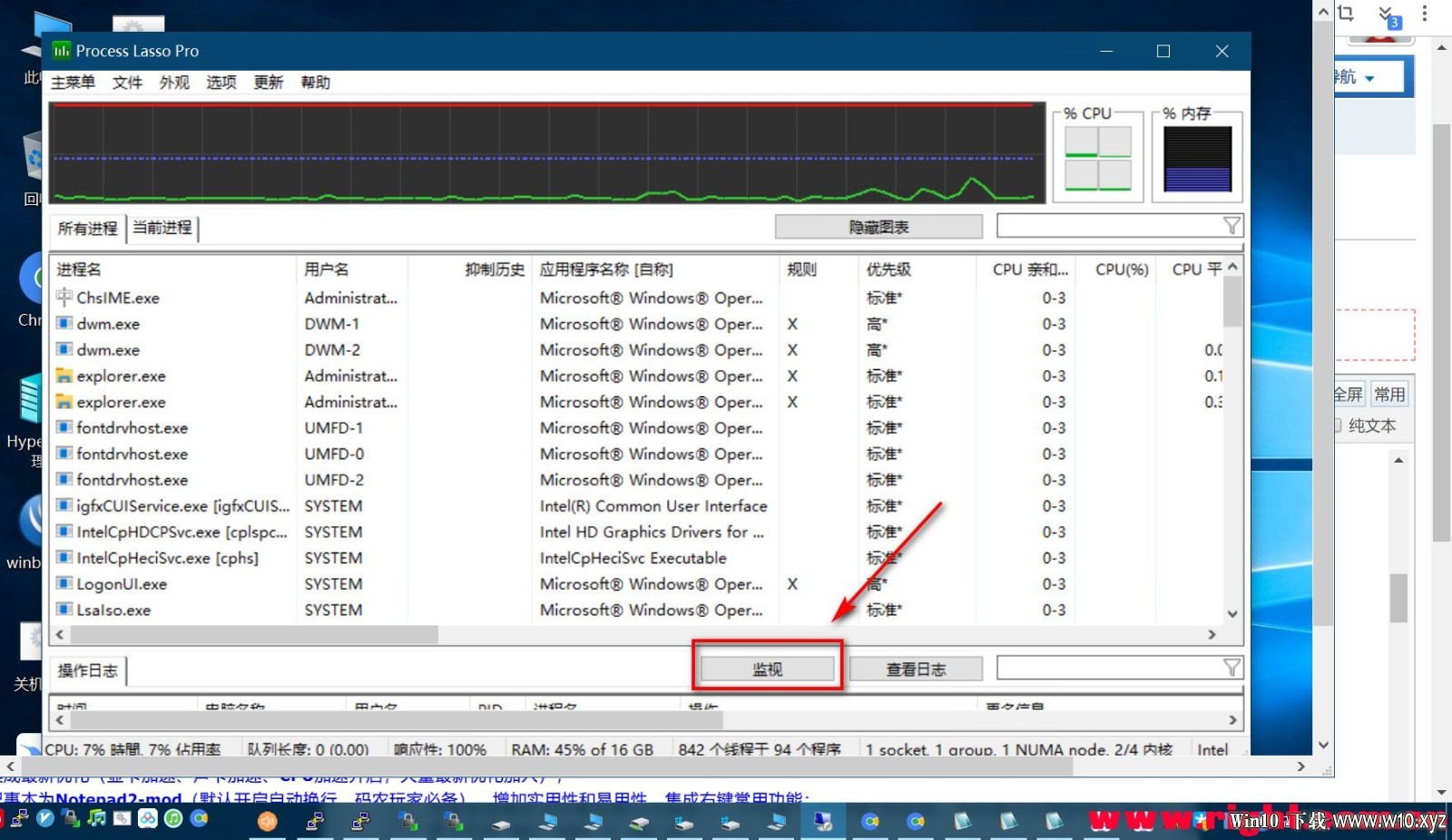Select the LogonUI.exe process icon
Screen dimensions: 1452x840
click(64, 583)
